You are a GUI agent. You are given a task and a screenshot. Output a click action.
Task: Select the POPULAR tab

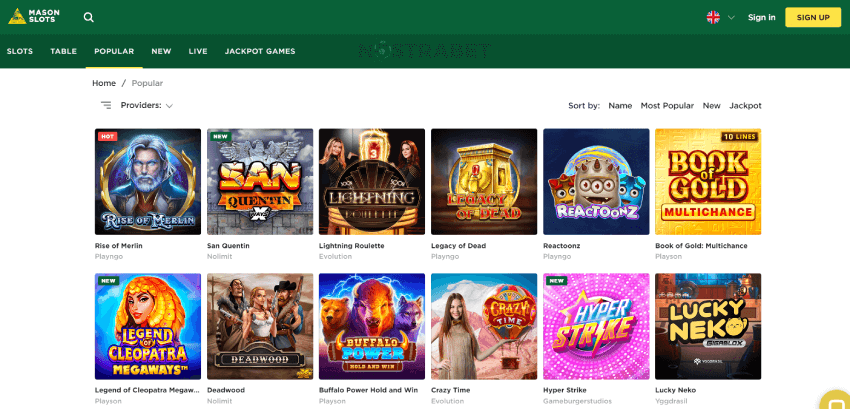(114, 52)
